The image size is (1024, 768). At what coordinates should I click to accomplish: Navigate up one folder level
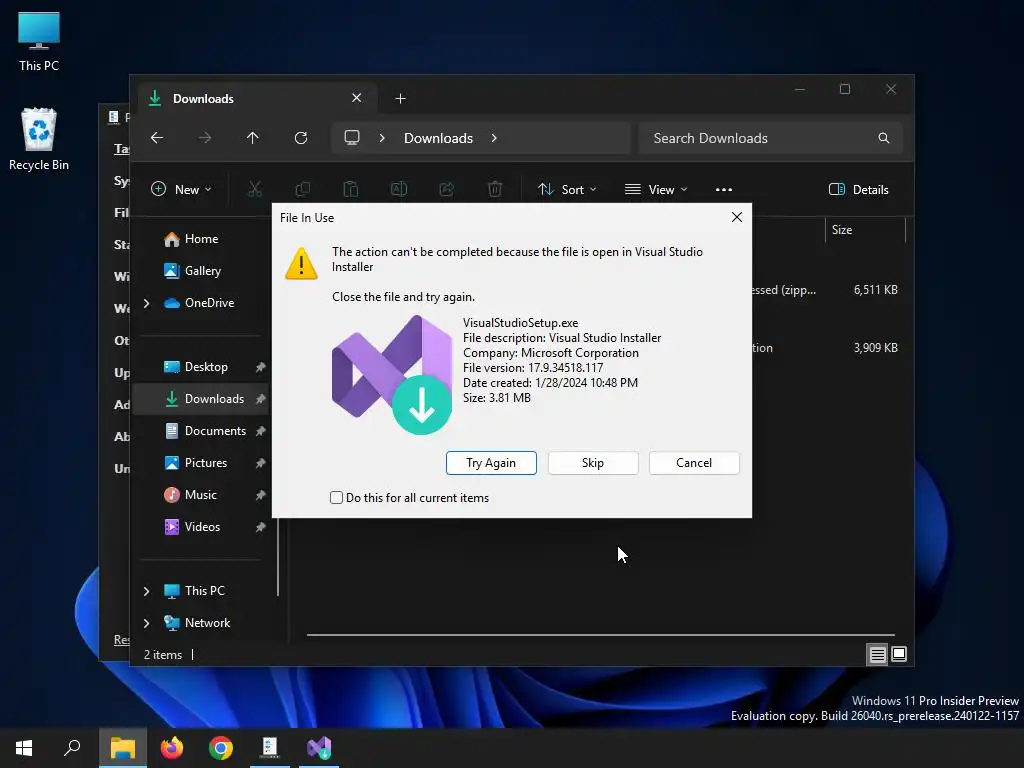(252, 138)
